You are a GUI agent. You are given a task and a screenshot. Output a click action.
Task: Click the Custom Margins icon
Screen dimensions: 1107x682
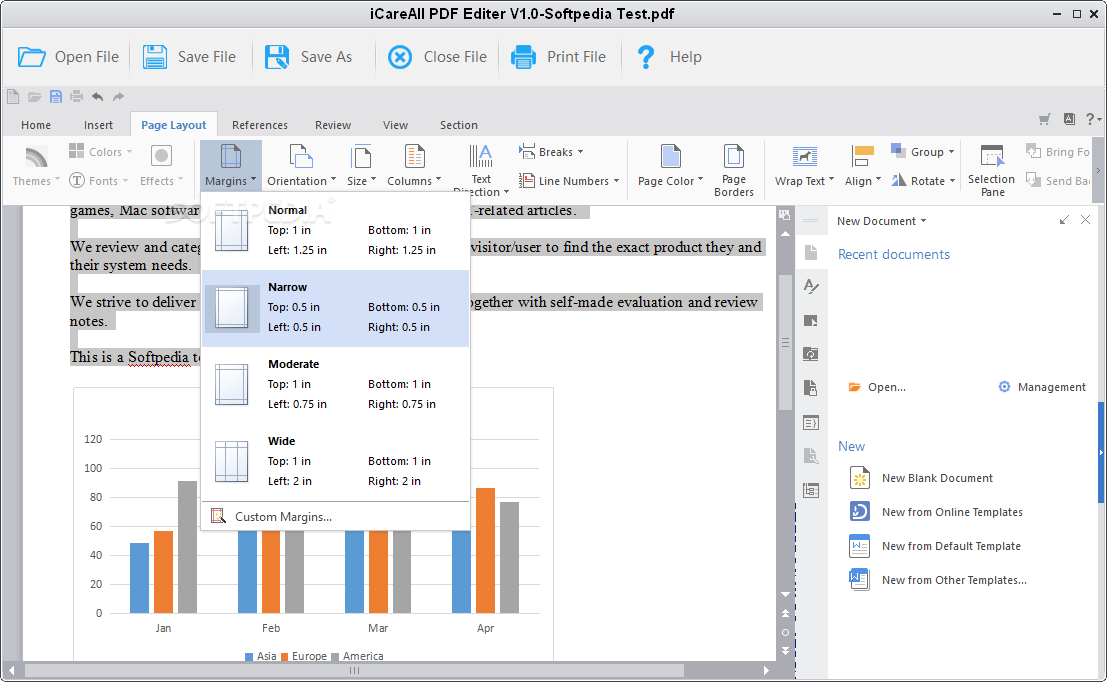point(217,516)
